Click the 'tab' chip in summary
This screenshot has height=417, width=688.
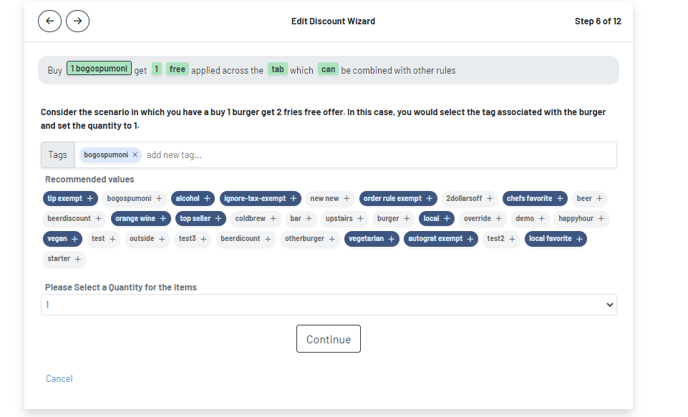coord(277,69)
